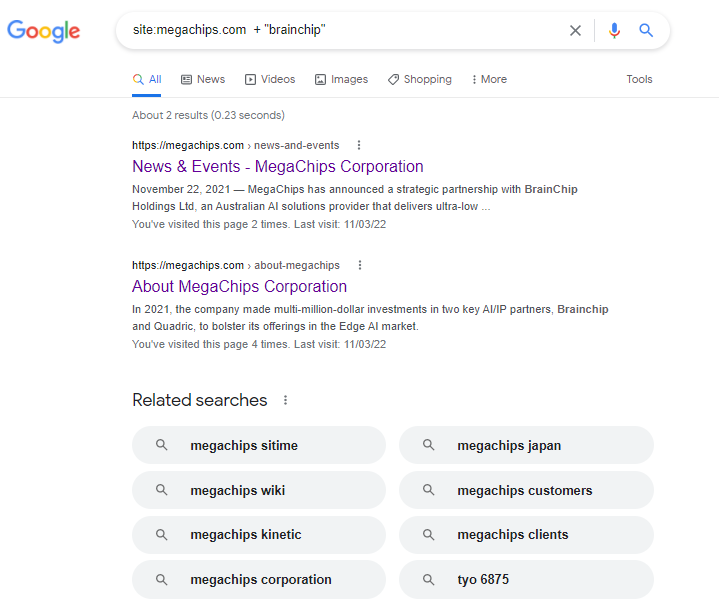This screenshot has height=602, width=719.
Task: Start voice search with microphone icon
Action: 614,30
